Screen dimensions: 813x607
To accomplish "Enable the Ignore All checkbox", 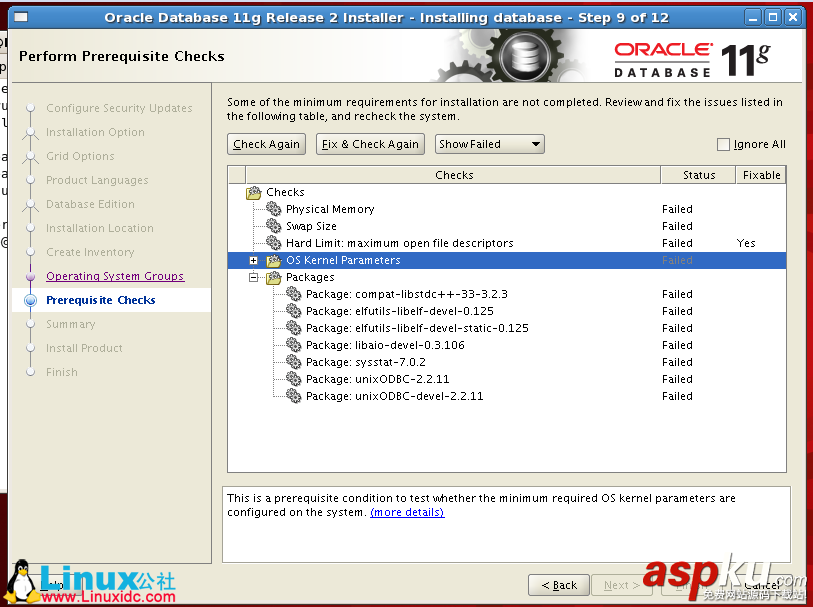I will tap(723, 144).
